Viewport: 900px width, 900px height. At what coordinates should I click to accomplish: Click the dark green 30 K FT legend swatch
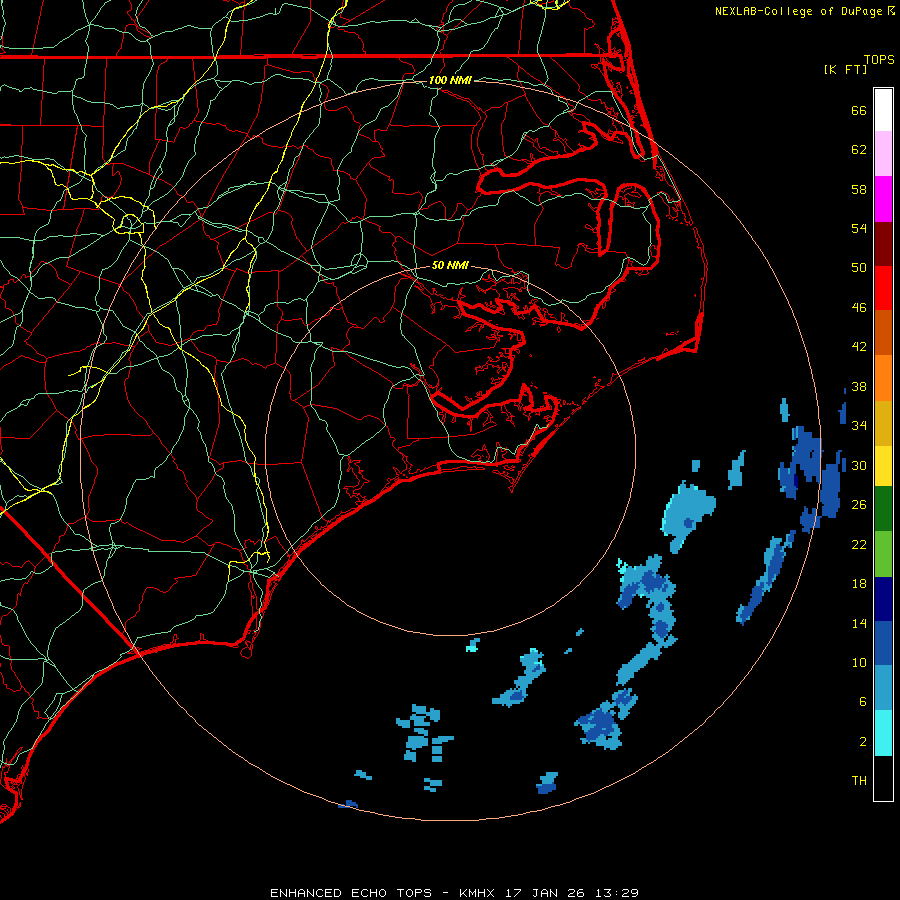(x=883, y=509)
